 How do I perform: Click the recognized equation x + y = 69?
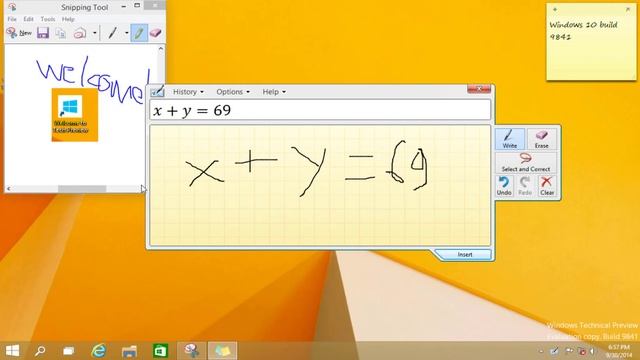(x=192, y=110)
